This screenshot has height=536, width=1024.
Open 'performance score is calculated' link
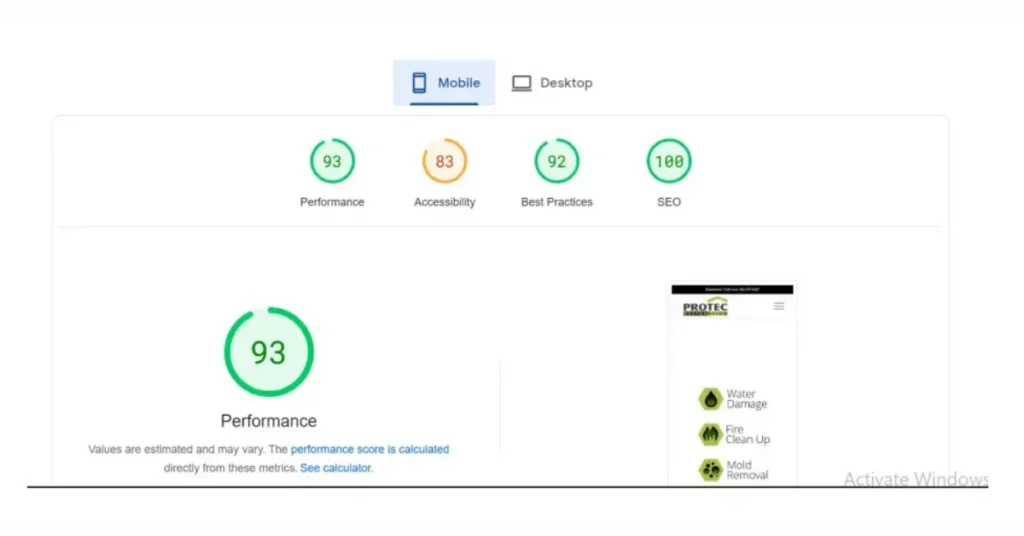370,449
